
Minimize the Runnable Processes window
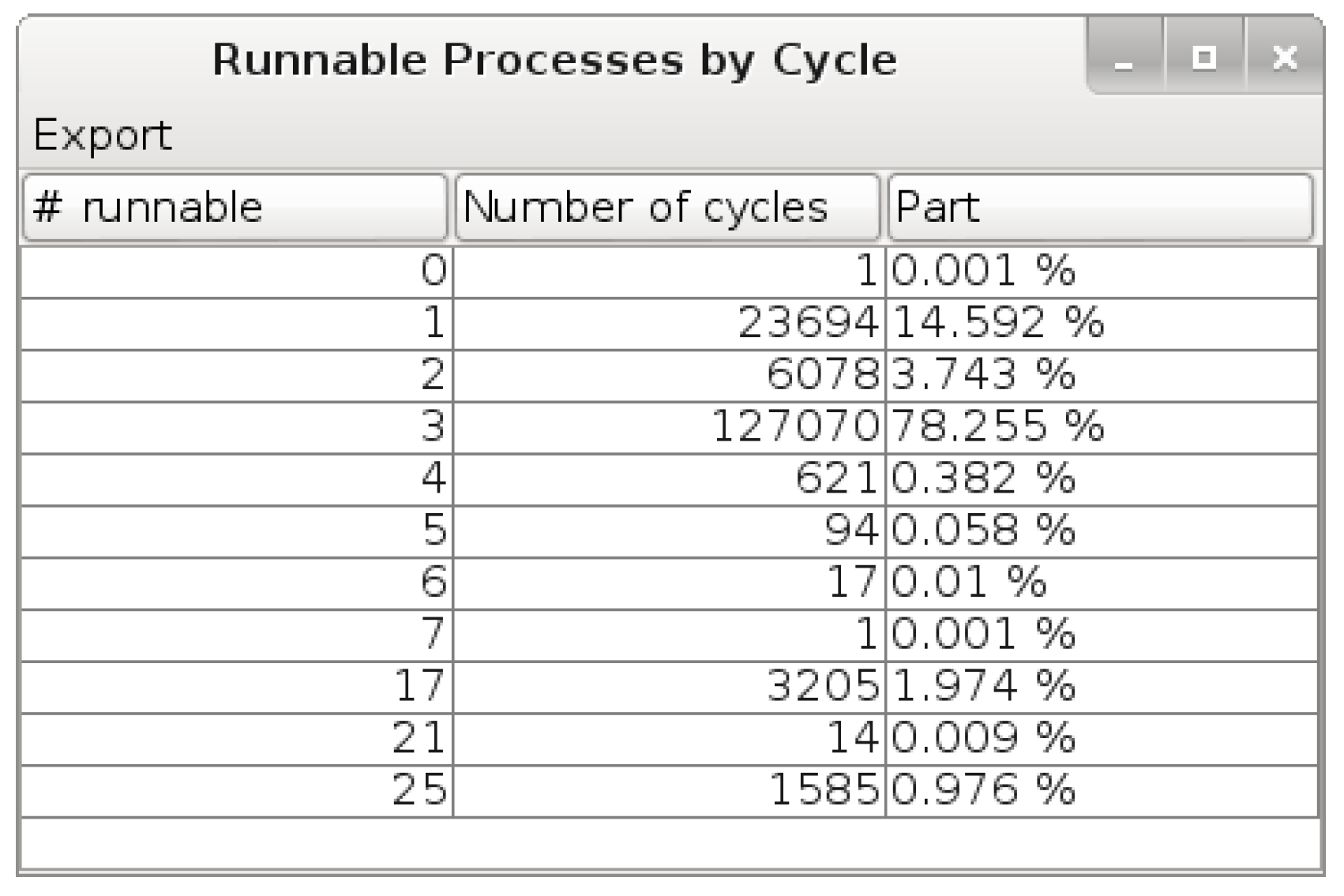point(1124,58)
